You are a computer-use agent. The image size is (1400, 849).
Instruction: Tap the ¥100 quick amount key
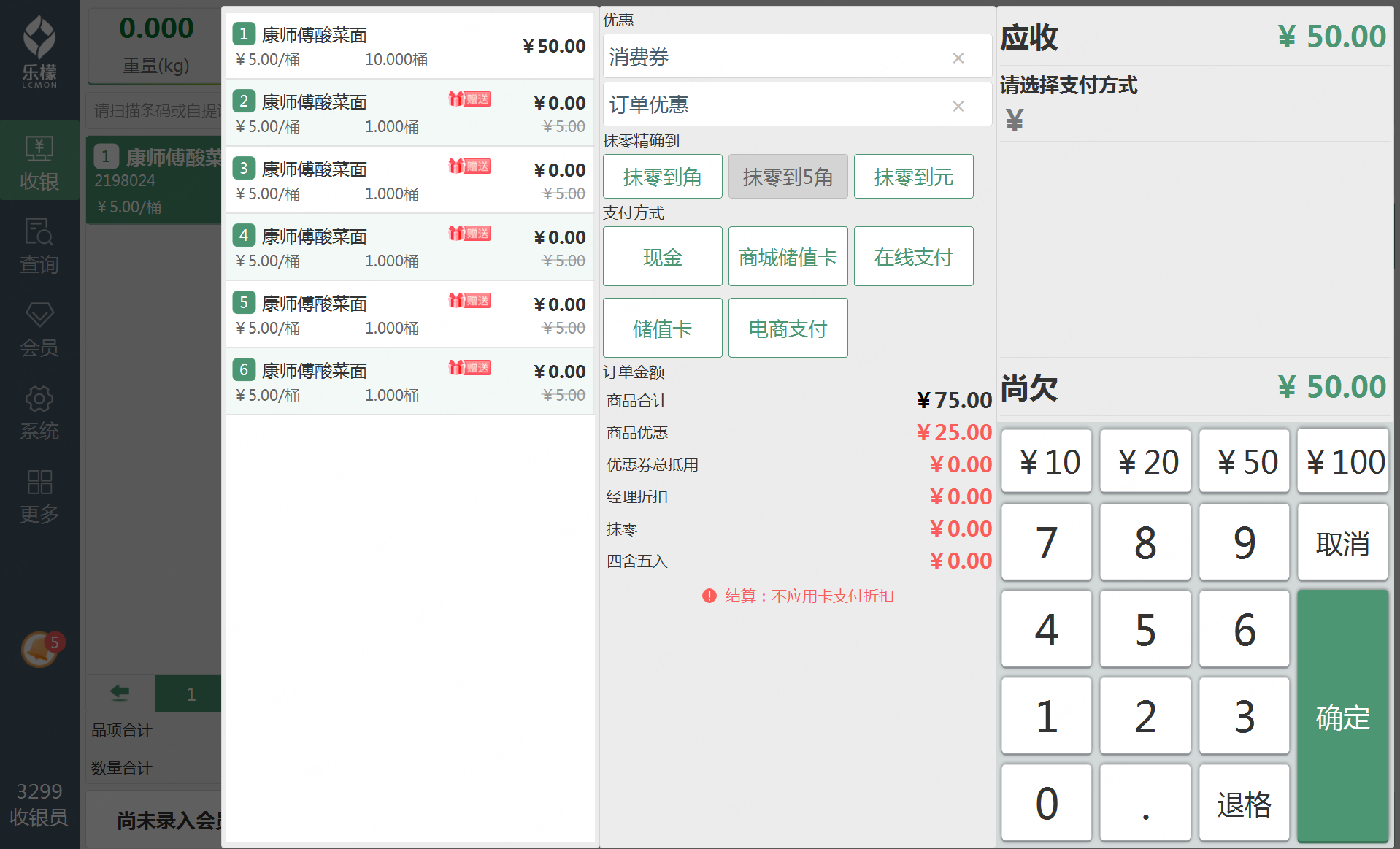click(x=1343, y=461)
